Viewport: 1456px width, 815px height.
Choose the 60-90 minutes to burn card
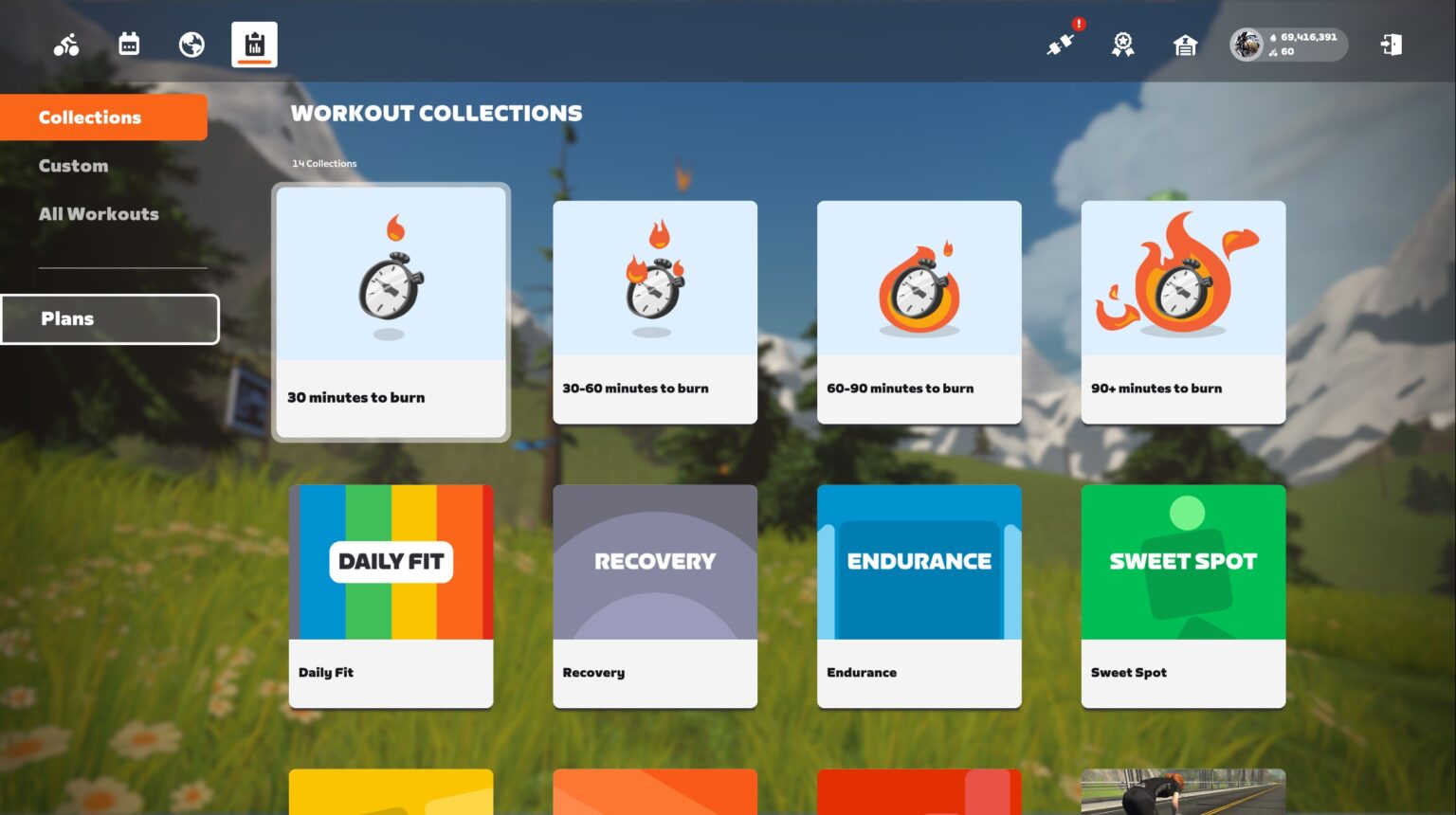pos(919,312)
